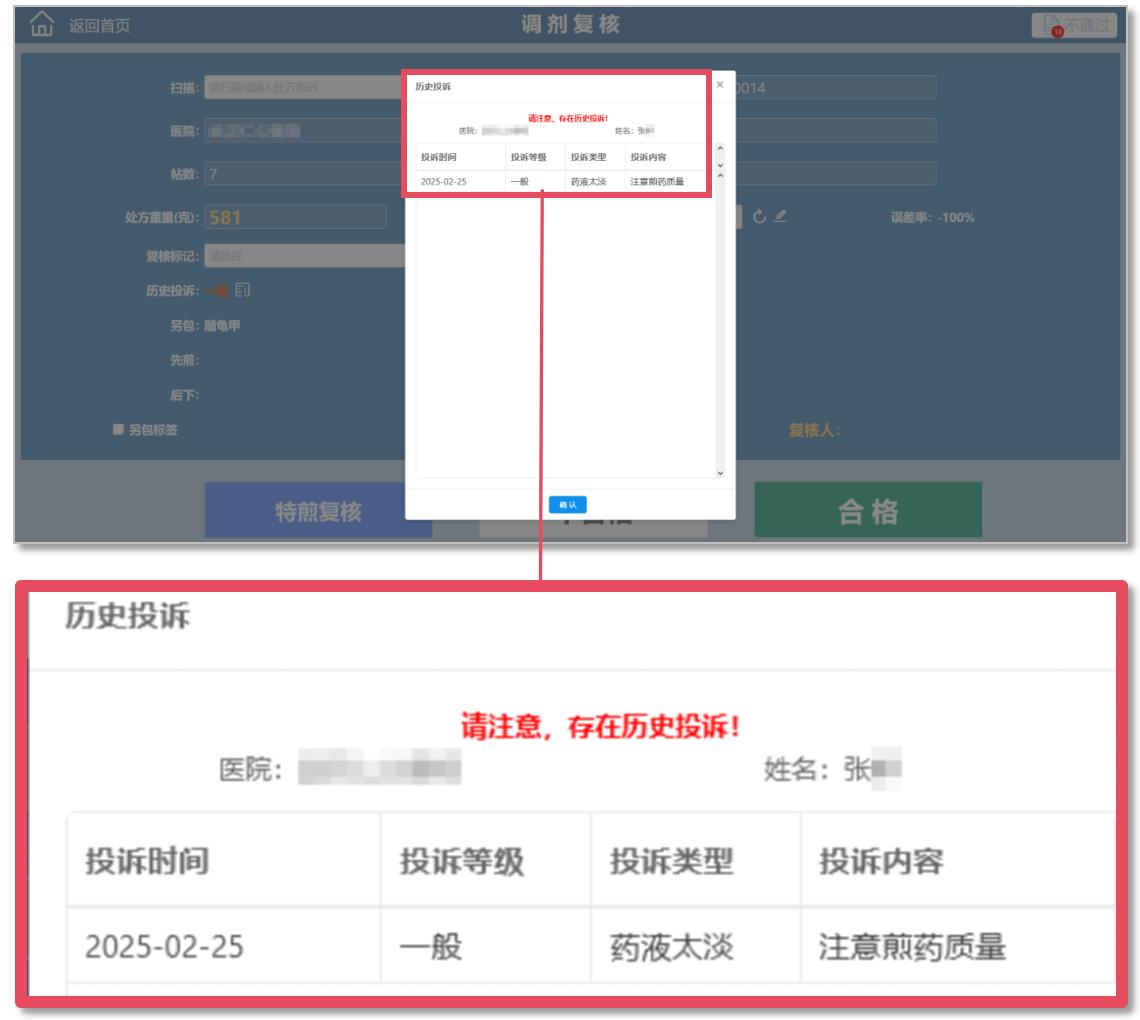Click the field ending in 0014
The height and width of the screenshot is (1020, 1140).
[836, 87]
